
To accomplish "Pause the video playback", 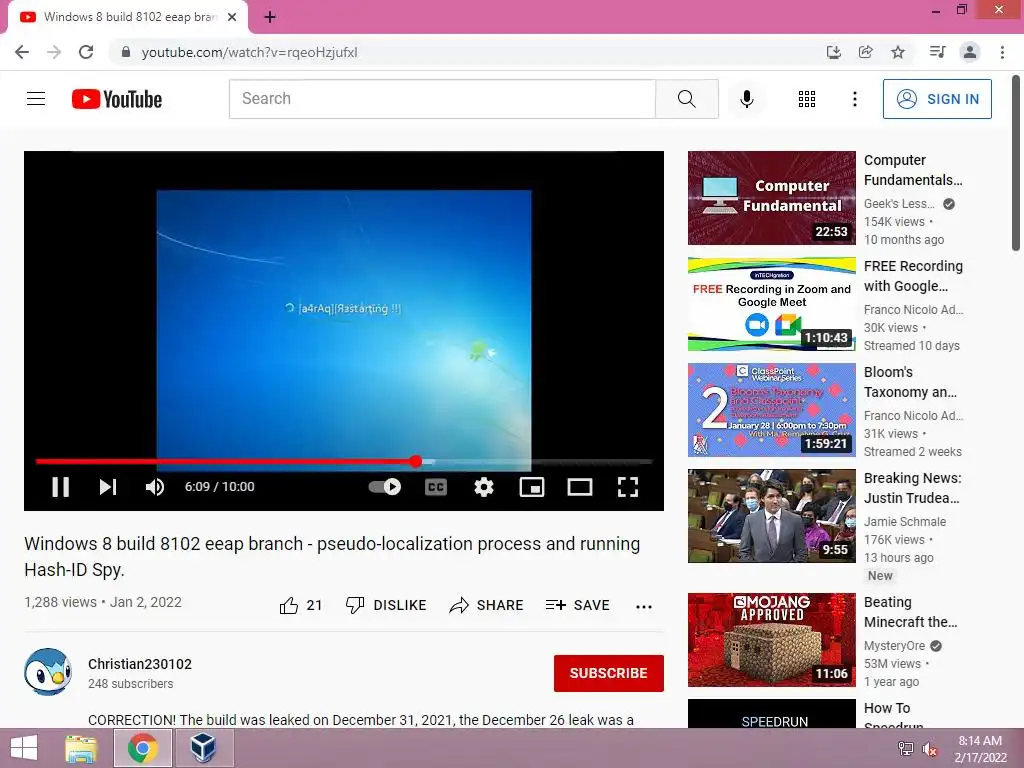I will pyautogui.click(x=60, y=487).
